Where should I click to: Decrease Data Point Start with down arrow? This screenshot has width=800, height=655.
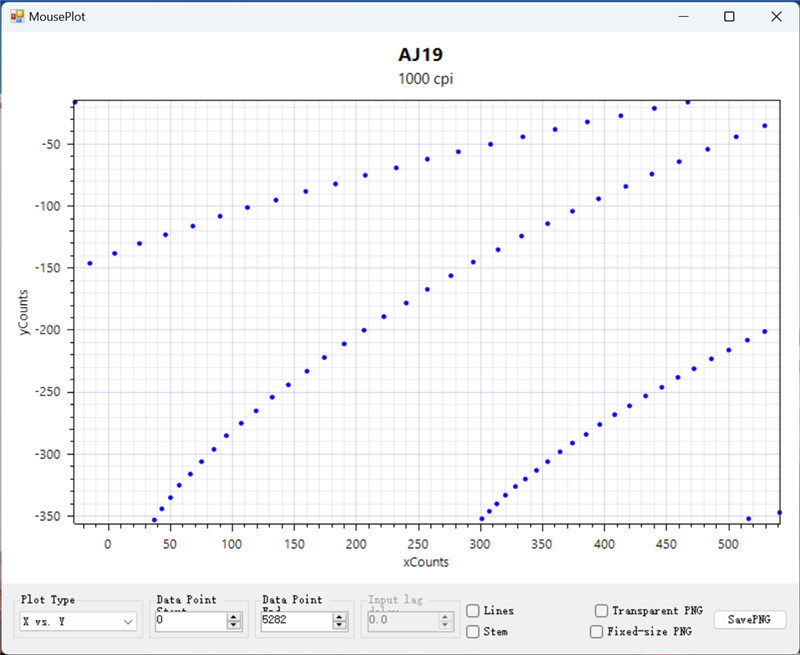point(234,625)
